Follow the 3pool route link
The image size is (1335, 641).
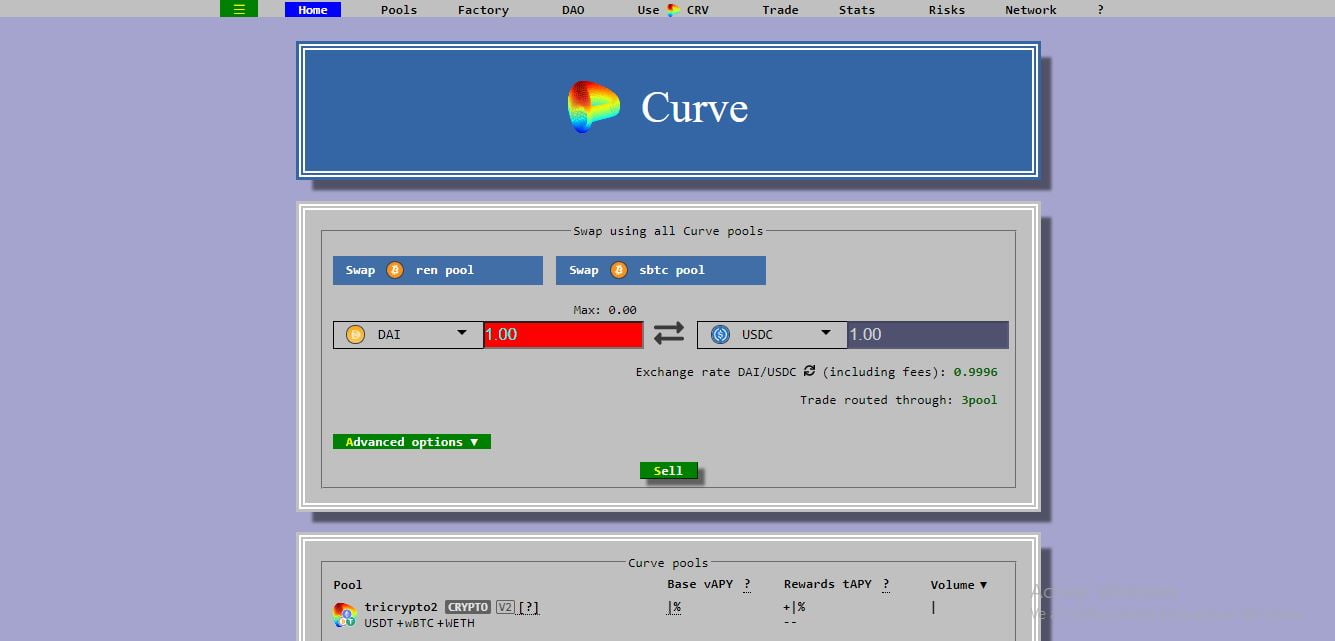pos(979,400)
